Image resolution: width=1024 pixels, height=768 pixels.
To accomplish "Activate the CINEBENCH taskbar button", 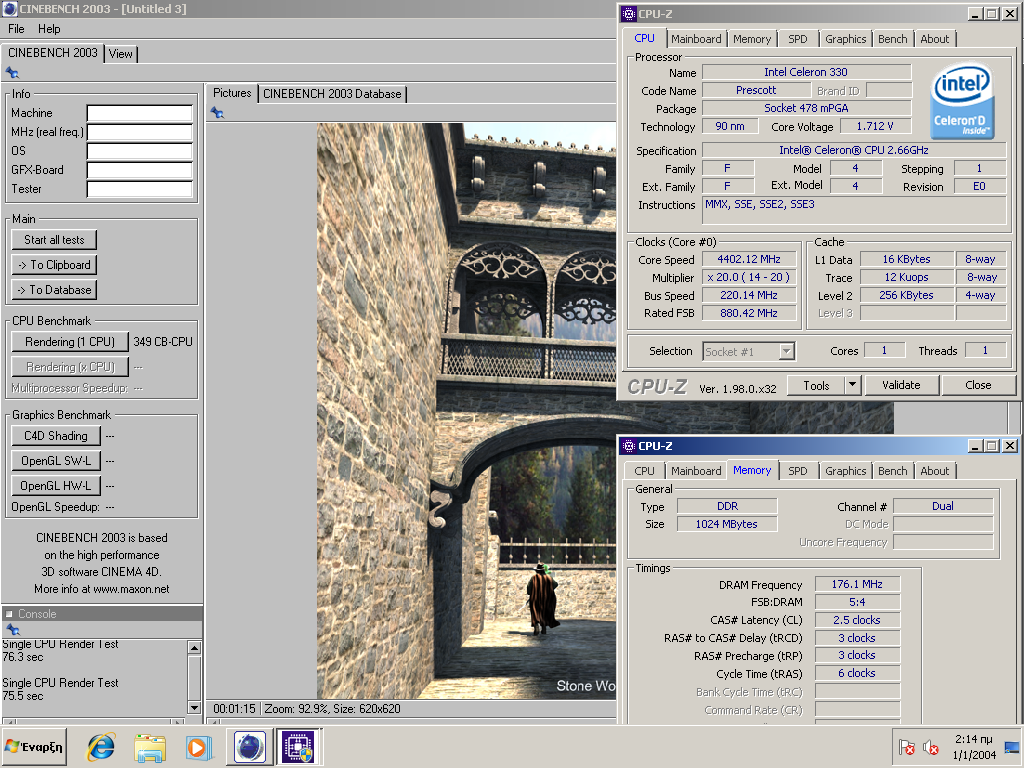I will 249,747.
